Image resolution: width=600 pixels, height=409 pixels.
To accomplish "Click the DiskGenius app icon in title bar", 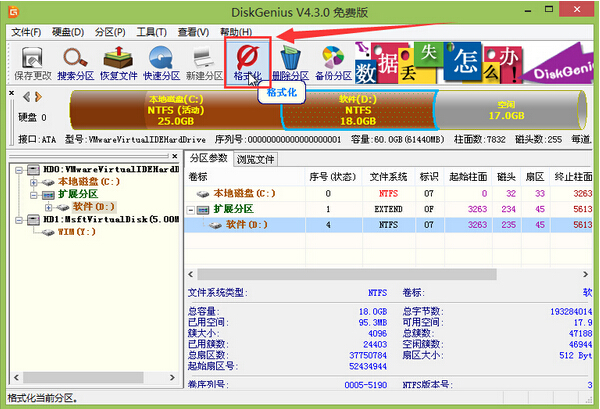I will coord(14,12).
